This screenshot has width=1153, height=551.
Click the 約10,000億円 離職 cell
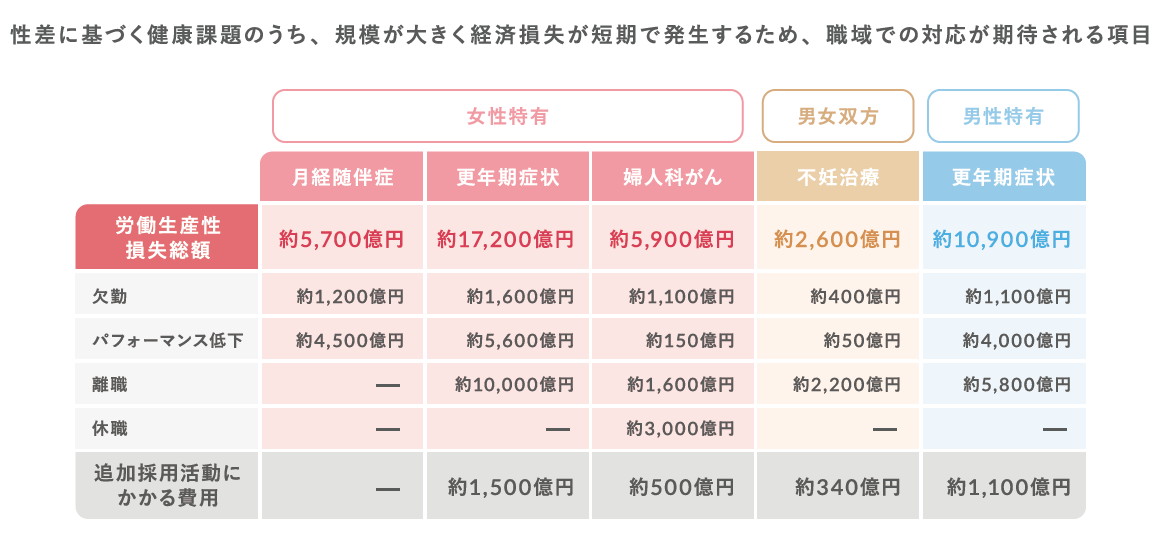(x=515, y=384)
